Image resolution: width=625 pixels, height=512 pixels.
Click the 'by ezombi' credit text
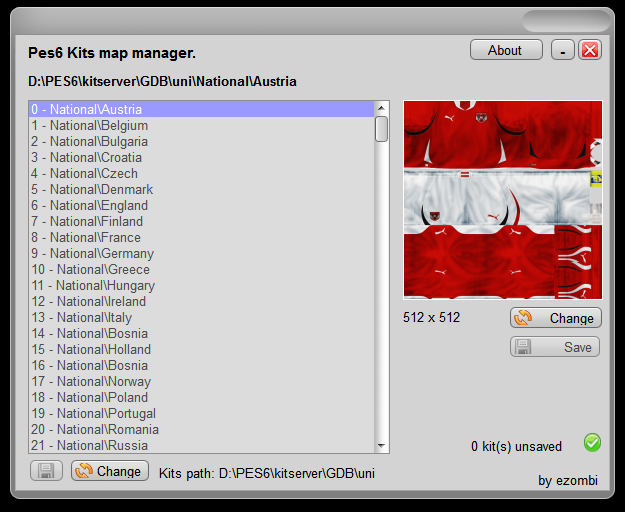click(x=568, y=481)
